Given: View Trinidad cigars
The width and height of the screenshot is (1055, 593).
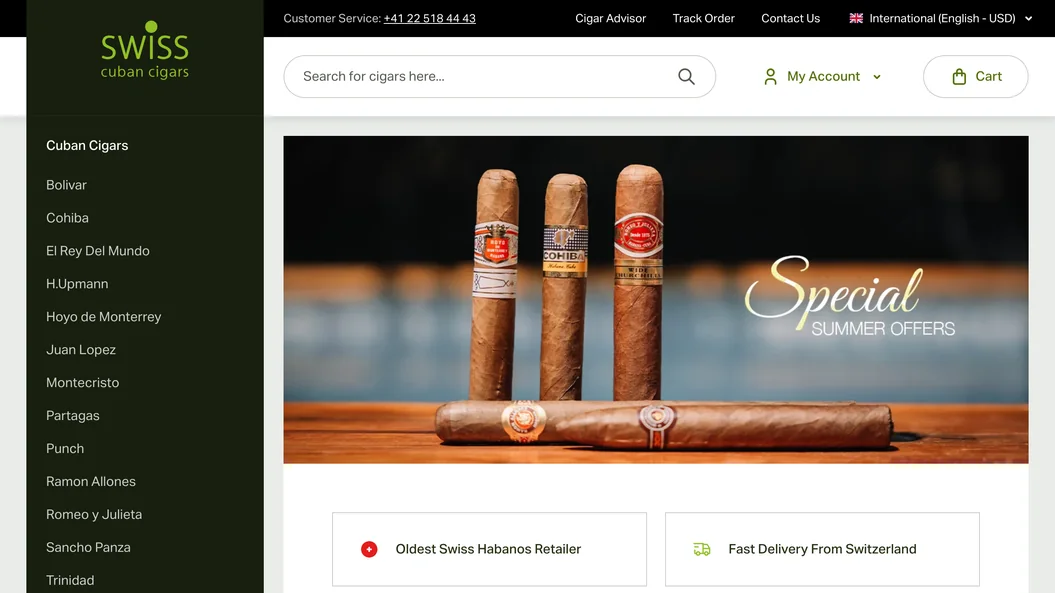Looking at the screenshot, I should [x=70, y=580].
